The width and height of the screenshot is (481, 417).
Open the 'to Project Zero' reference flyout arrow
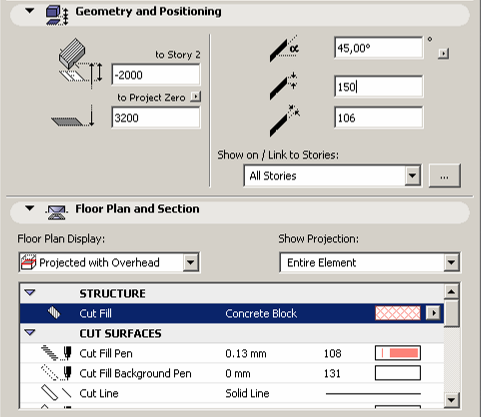196,97
